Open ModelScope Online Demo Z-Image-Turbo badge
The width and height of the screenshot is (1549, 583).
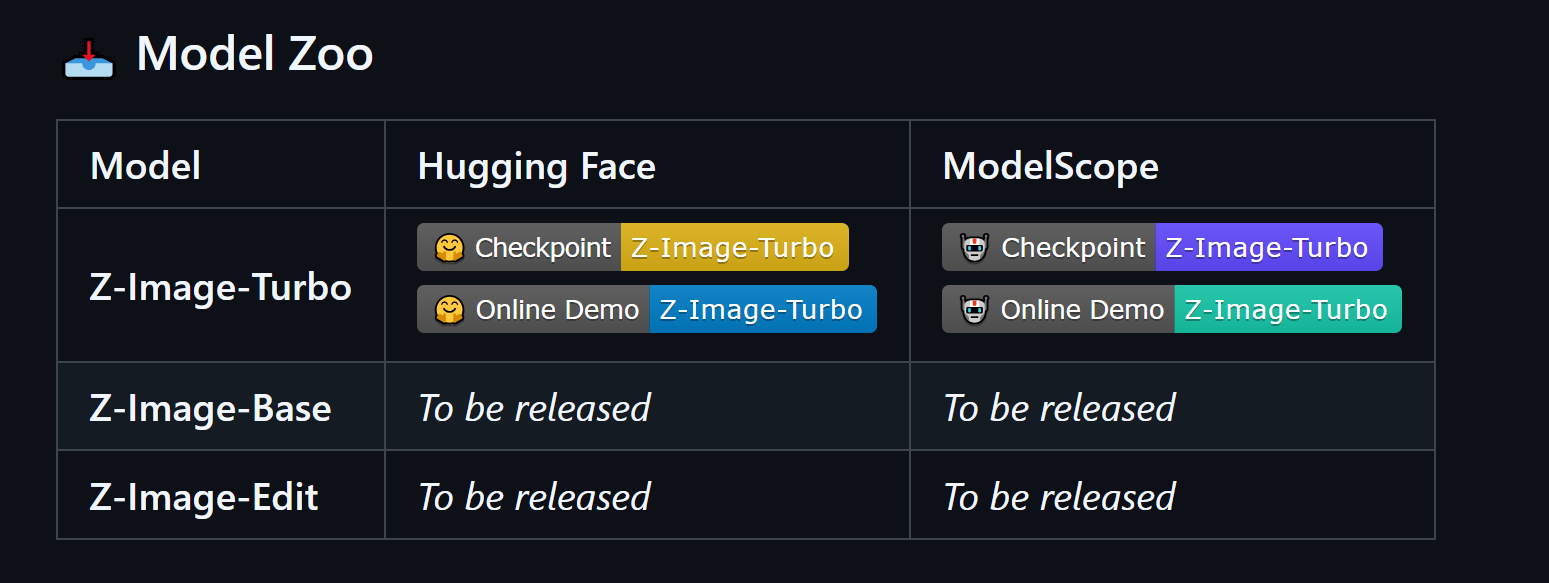pyautogui.click(x=1172, y=309)
